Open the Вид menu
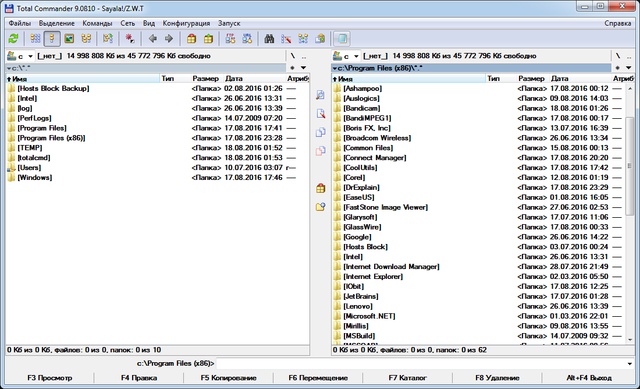The width and height of the screenshot is (640, 389). [x=149, y=23]
